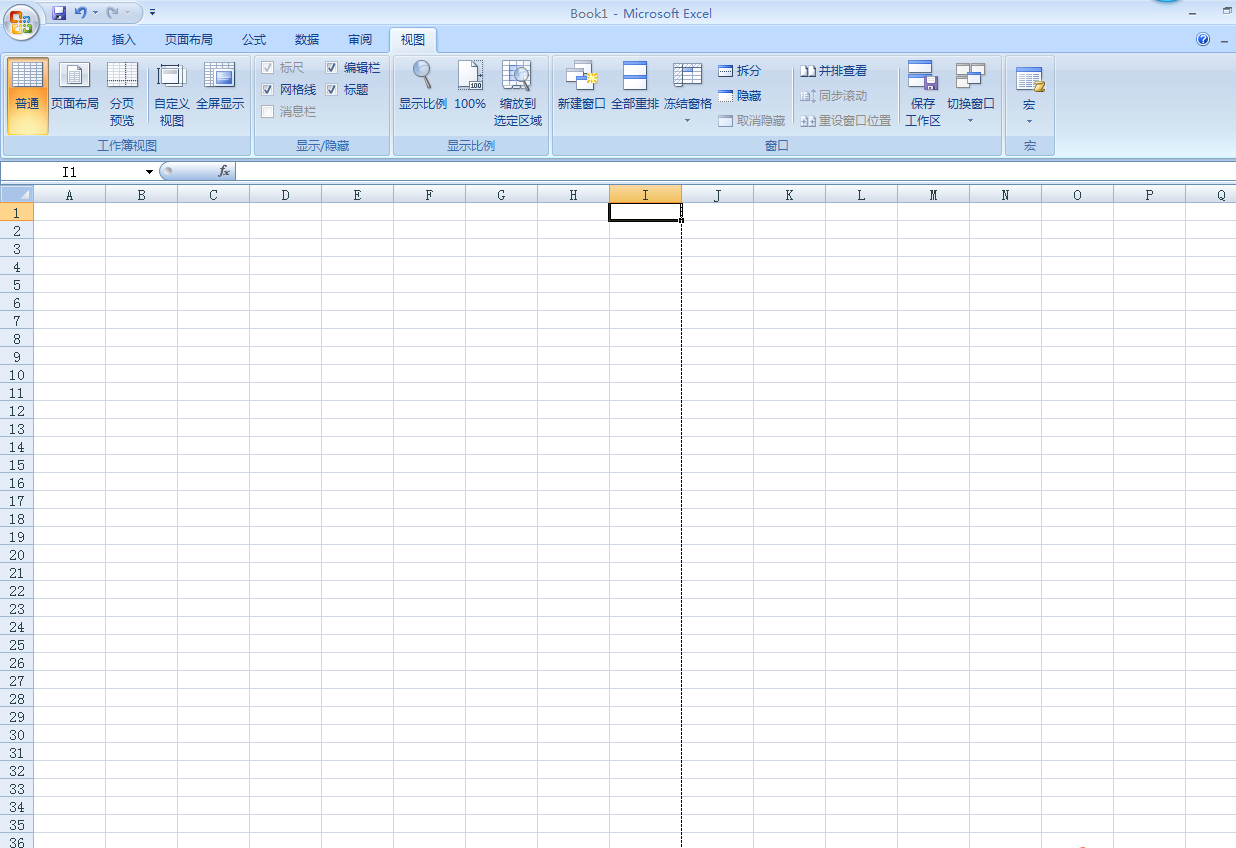Switch to the 页面布局 ribbon tab

(x=189, y=40)
